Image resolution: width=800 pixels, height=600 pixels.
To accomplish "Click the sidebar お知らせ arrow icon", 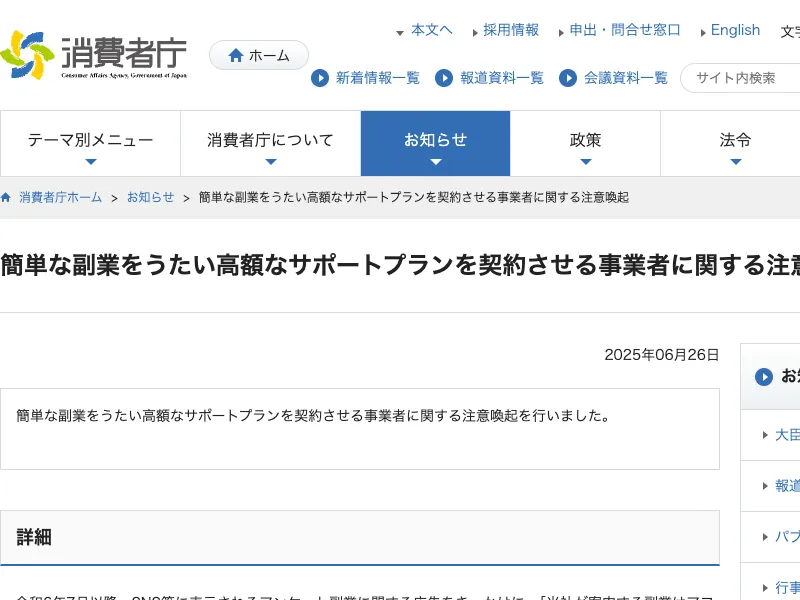I will (x=764, y=377).
